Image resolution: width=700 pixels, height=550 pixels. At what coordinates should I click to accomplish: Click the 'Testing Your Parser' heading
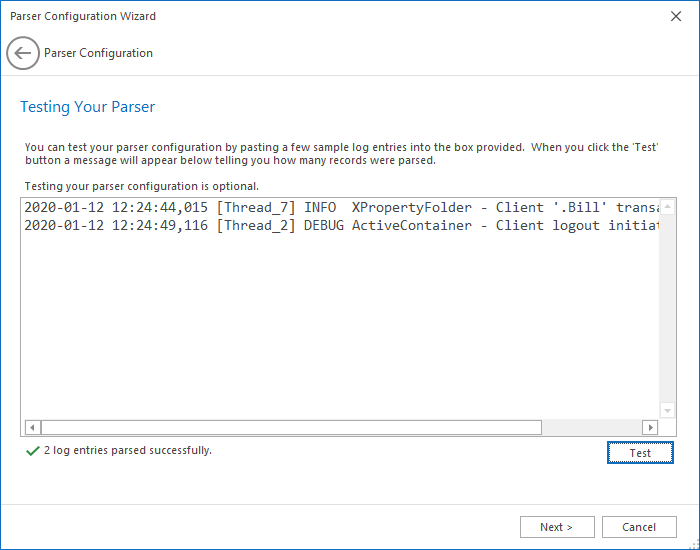click(x=88, y=107)
